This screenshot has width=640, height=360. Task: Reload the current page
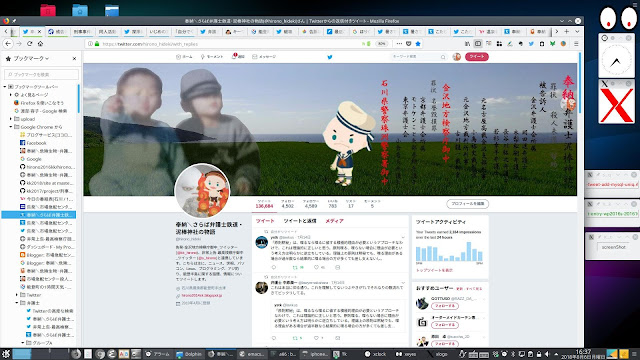pyautogui.click(x=29, y=44)
